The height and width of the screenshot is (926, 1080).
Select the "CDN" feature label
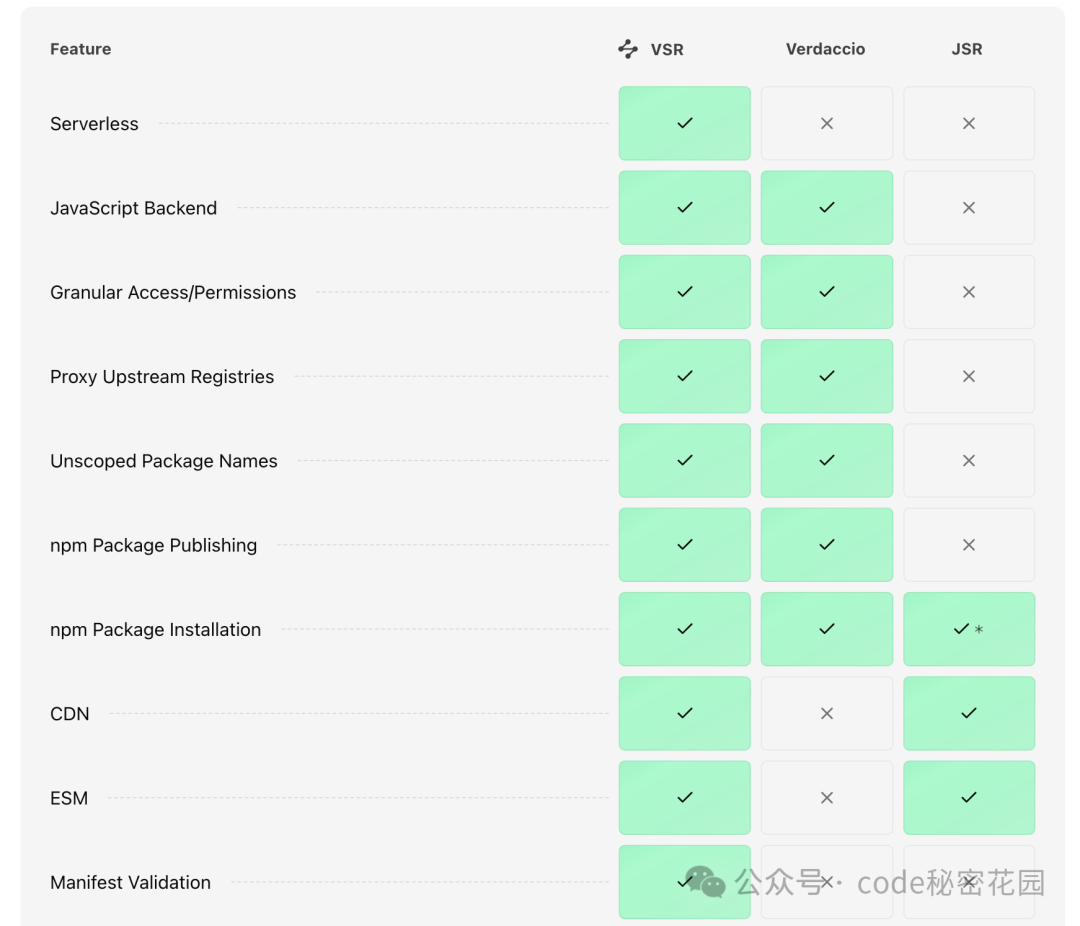[x=70, y=714]
